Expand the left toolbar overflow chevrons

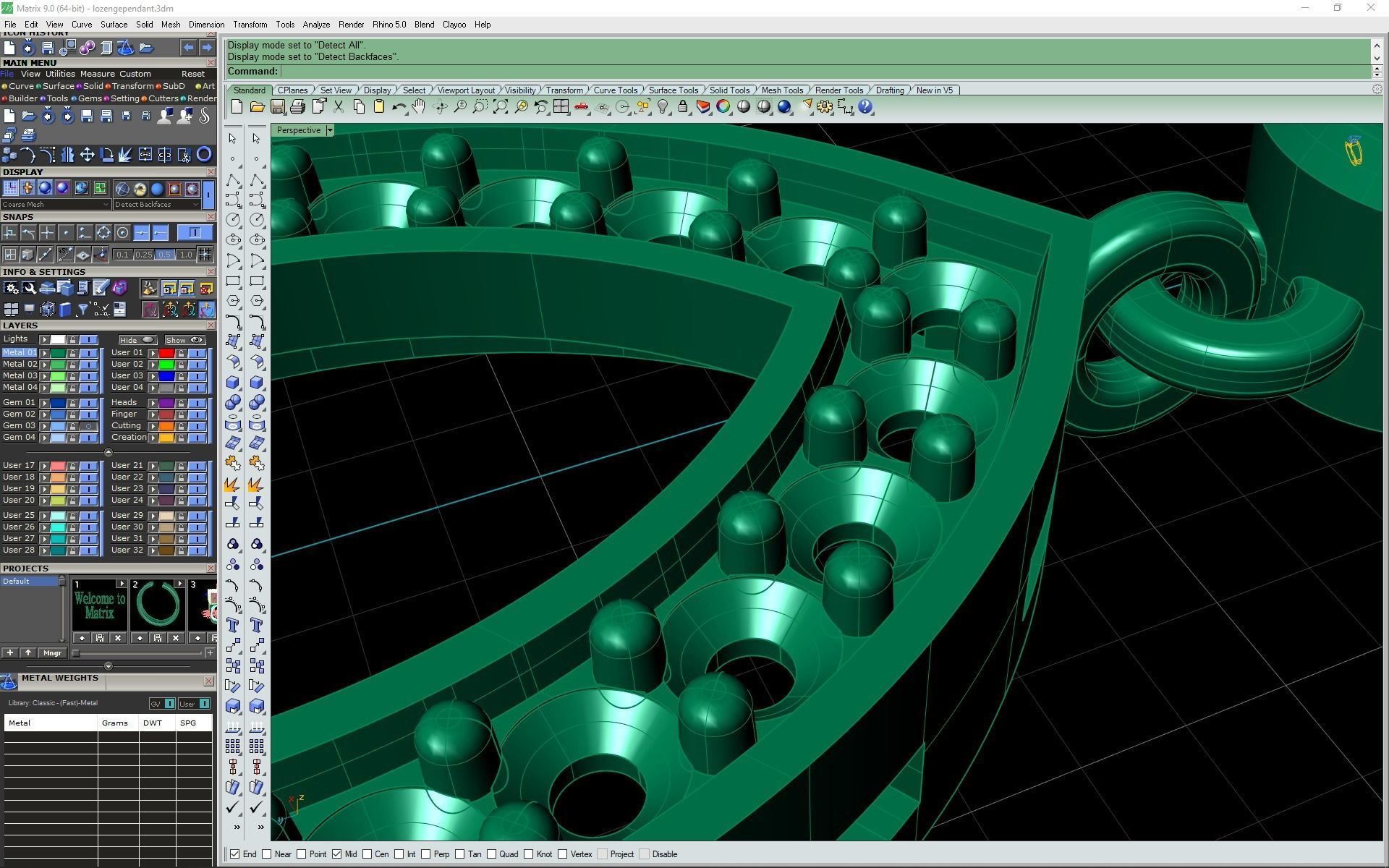pos(237,827)
